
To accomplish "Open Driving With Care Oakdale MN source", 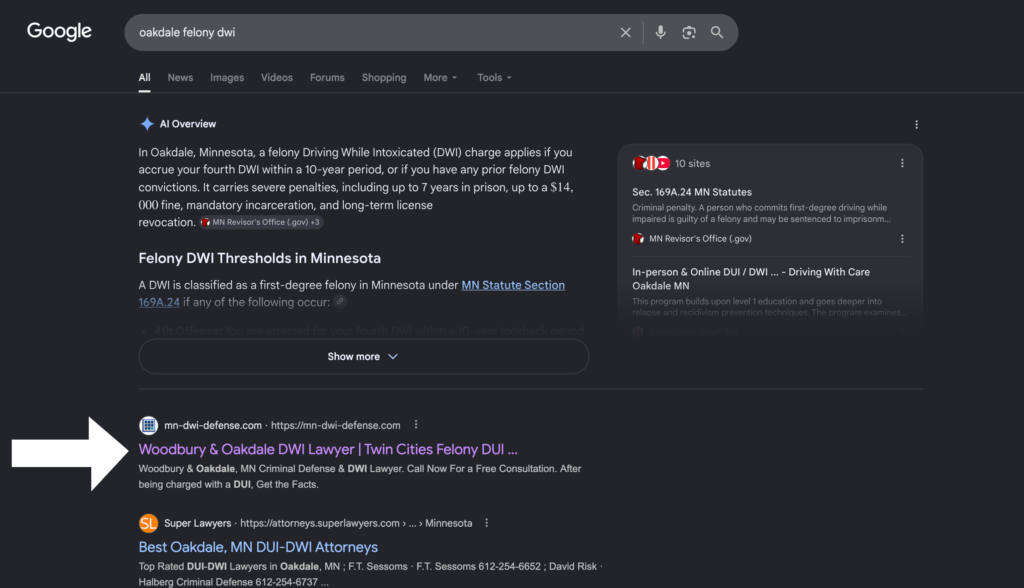I will [x=751, y=279].
